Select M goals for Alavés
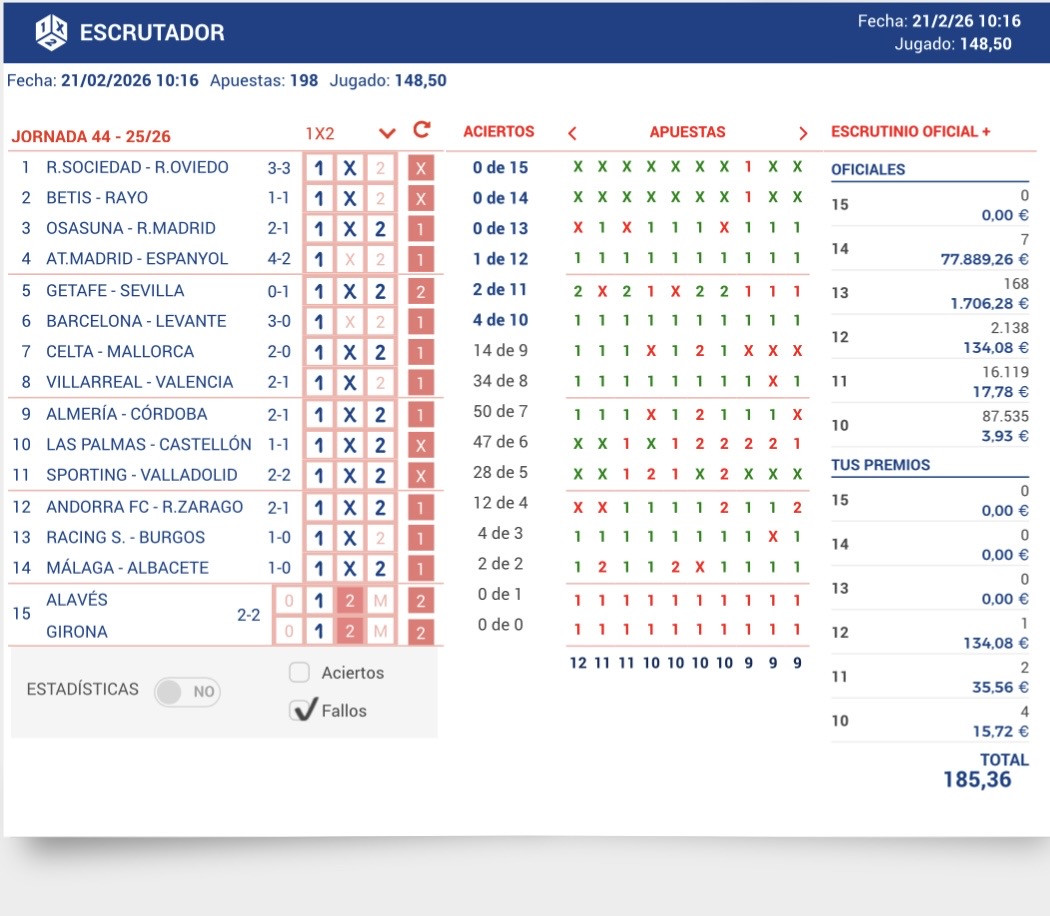The image size is (1050, 916). coord(380,601)
